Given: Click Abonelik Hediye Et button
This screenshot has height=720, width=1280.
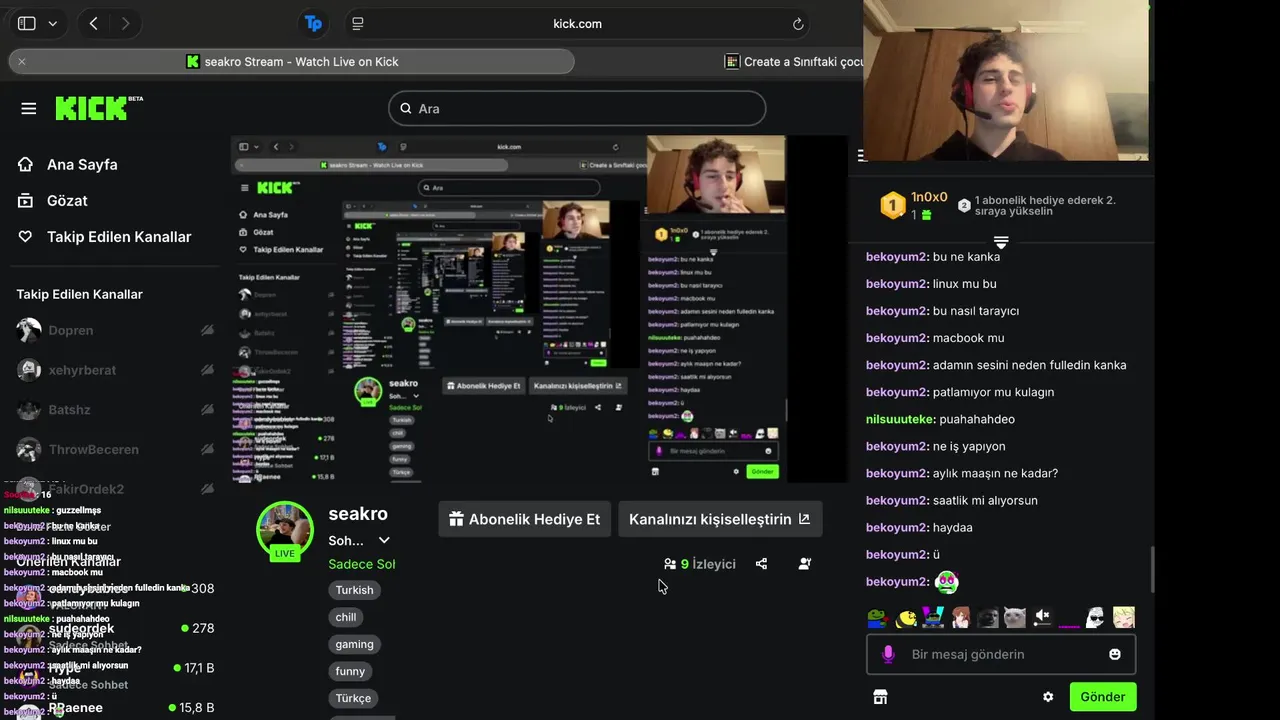Looking at the screenshot, I should pyautogui.click(x=524, y=519).
